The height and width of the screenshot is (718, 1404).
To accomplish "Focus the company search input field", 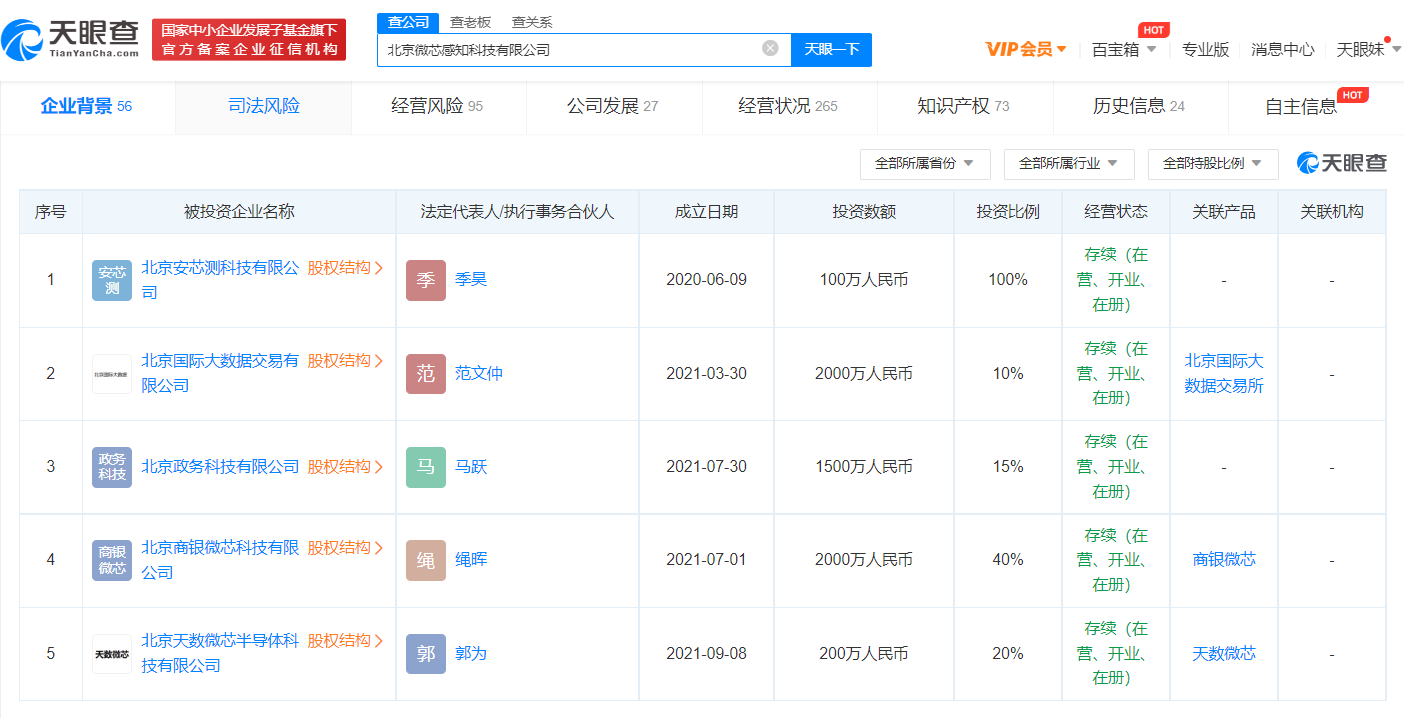I will click(x=570, y=49).
